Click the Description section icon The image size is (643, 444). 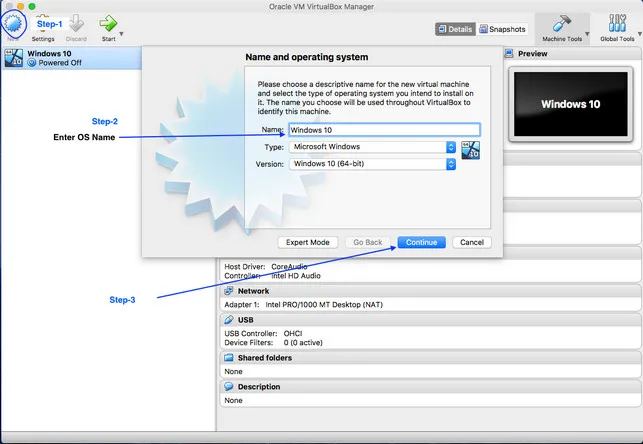pyautogui.click(x=228, y=387)
